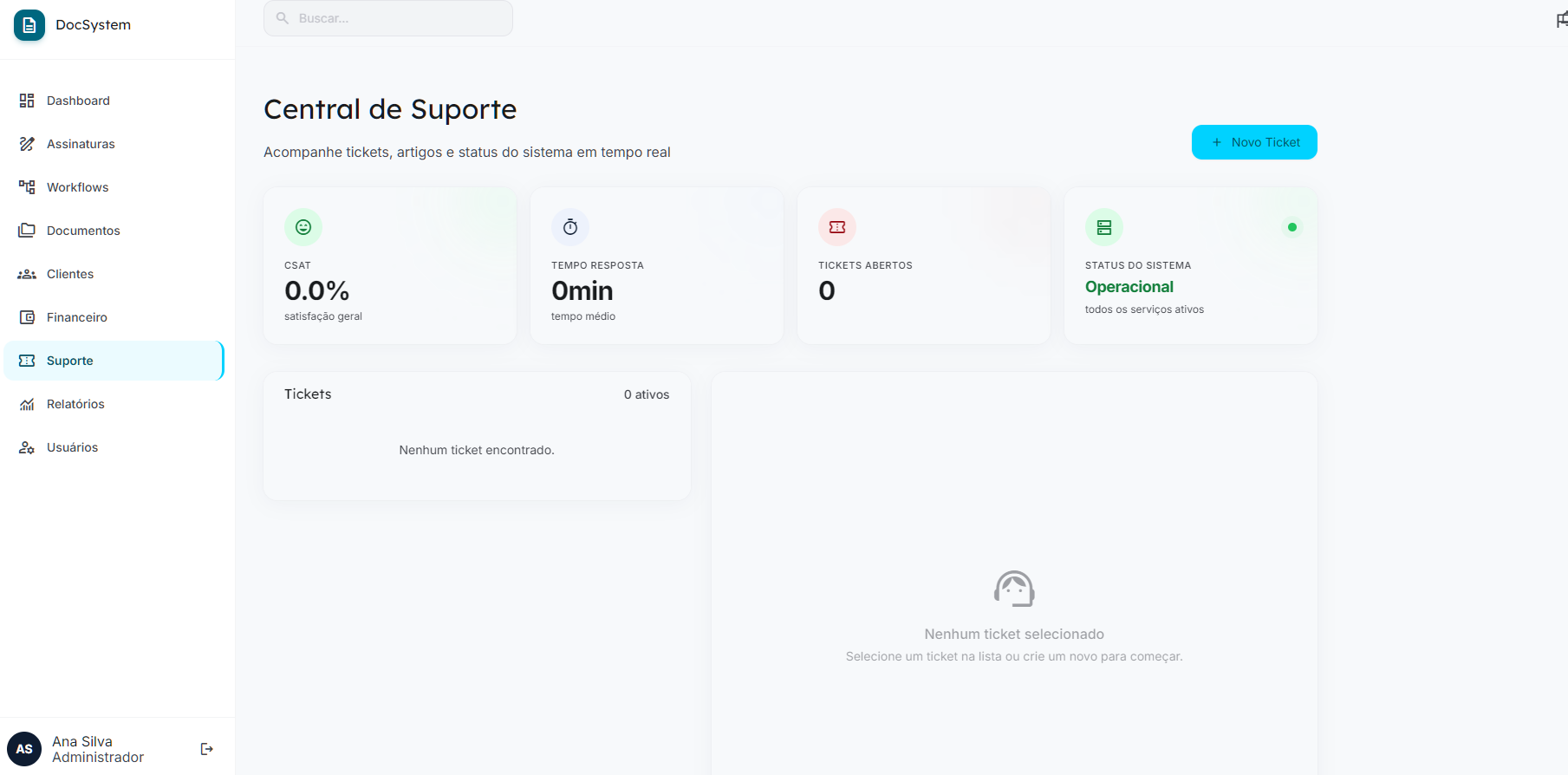
Task: Click the Usuários user-settings icon
Action: (x=27, y=447)
